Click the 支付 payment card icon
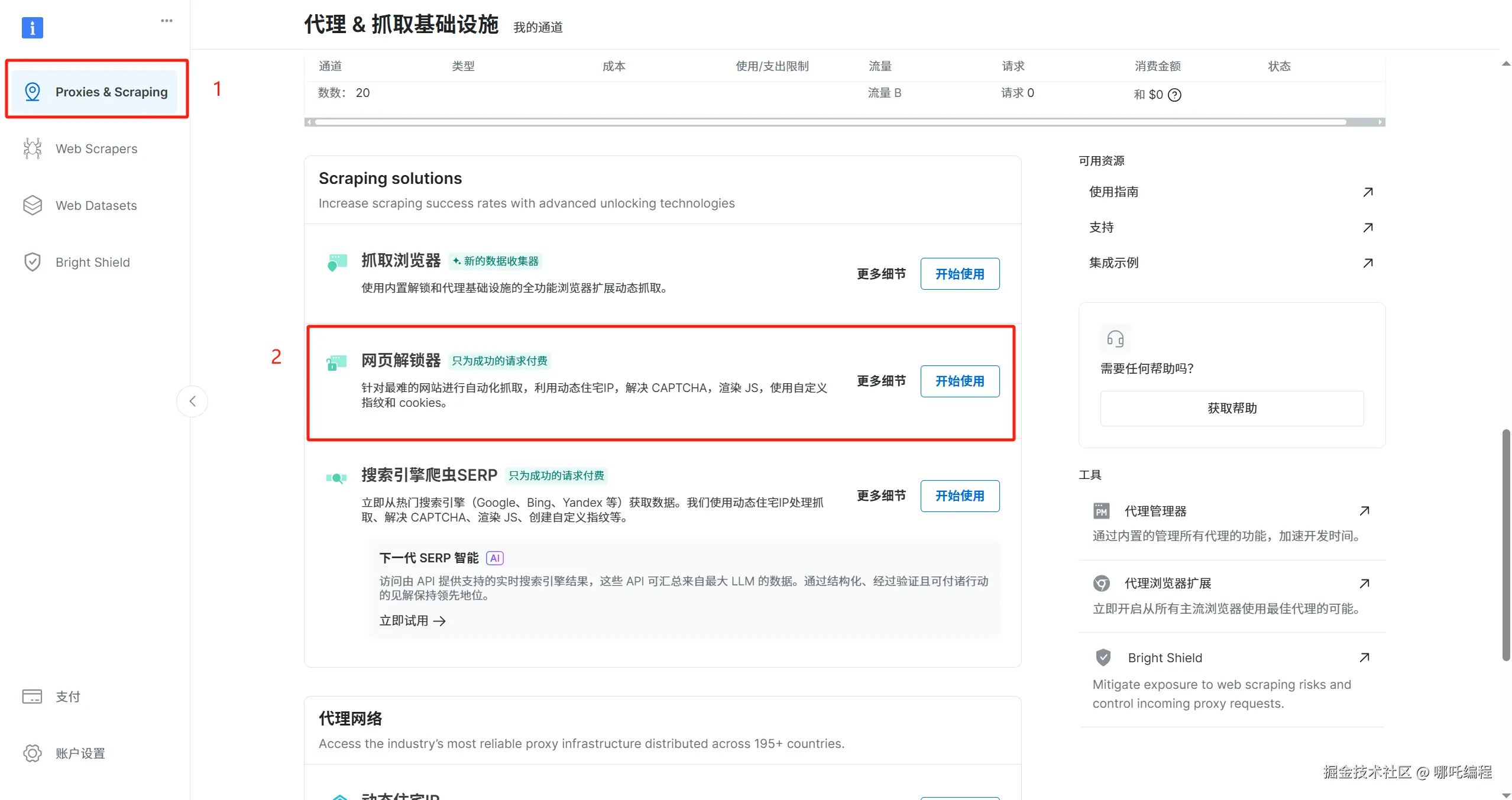 point(32,696)
